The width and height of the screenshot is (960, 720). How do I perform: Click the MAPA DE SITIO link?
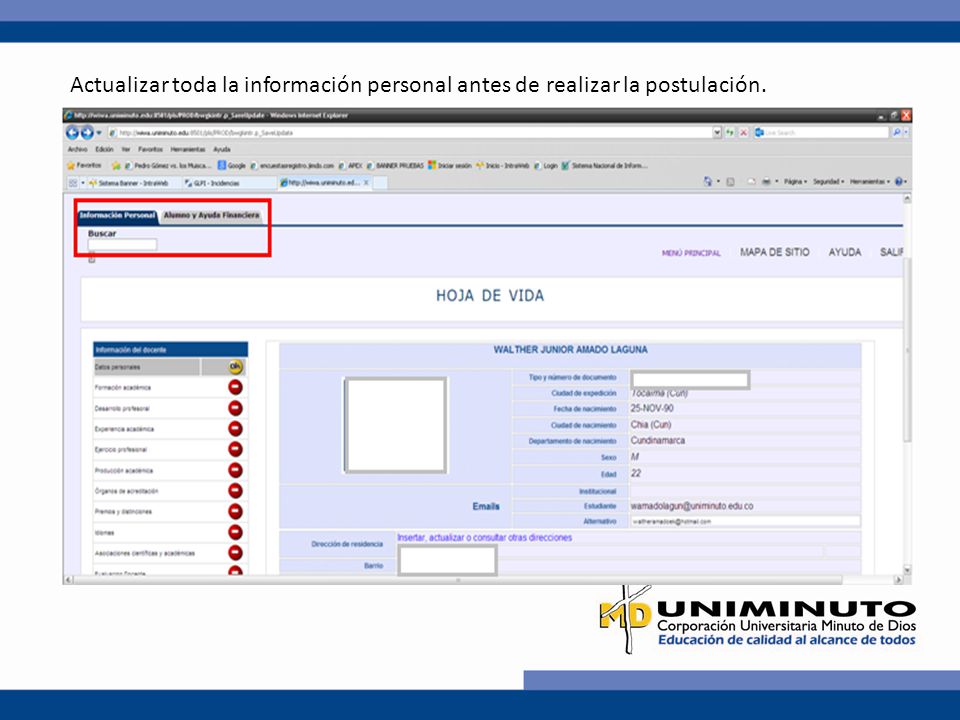pyautogui.click(x=774, y=252)
